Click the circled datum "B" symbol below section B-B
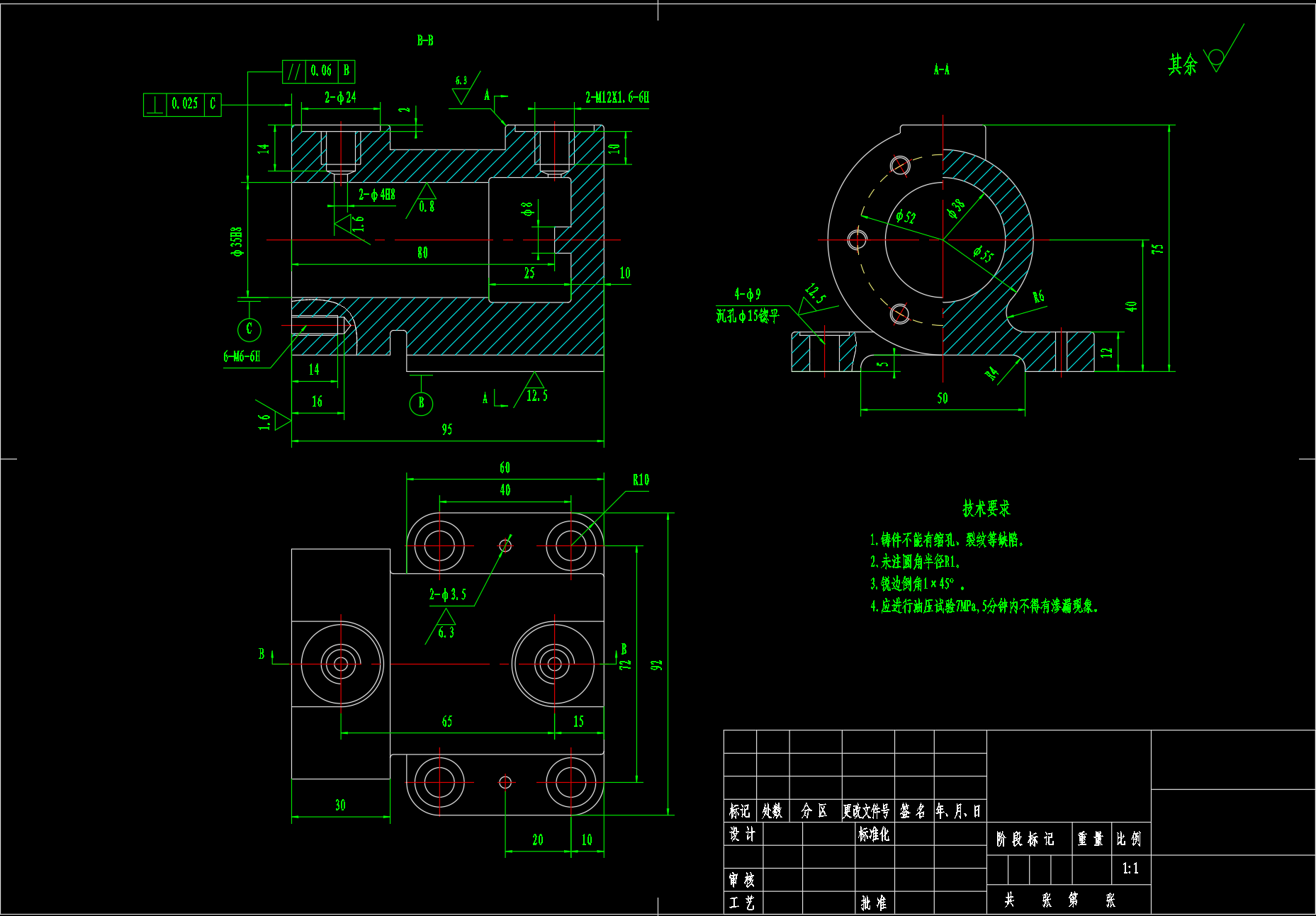This screenshot has width=1316, height=916. pos(421,403)
